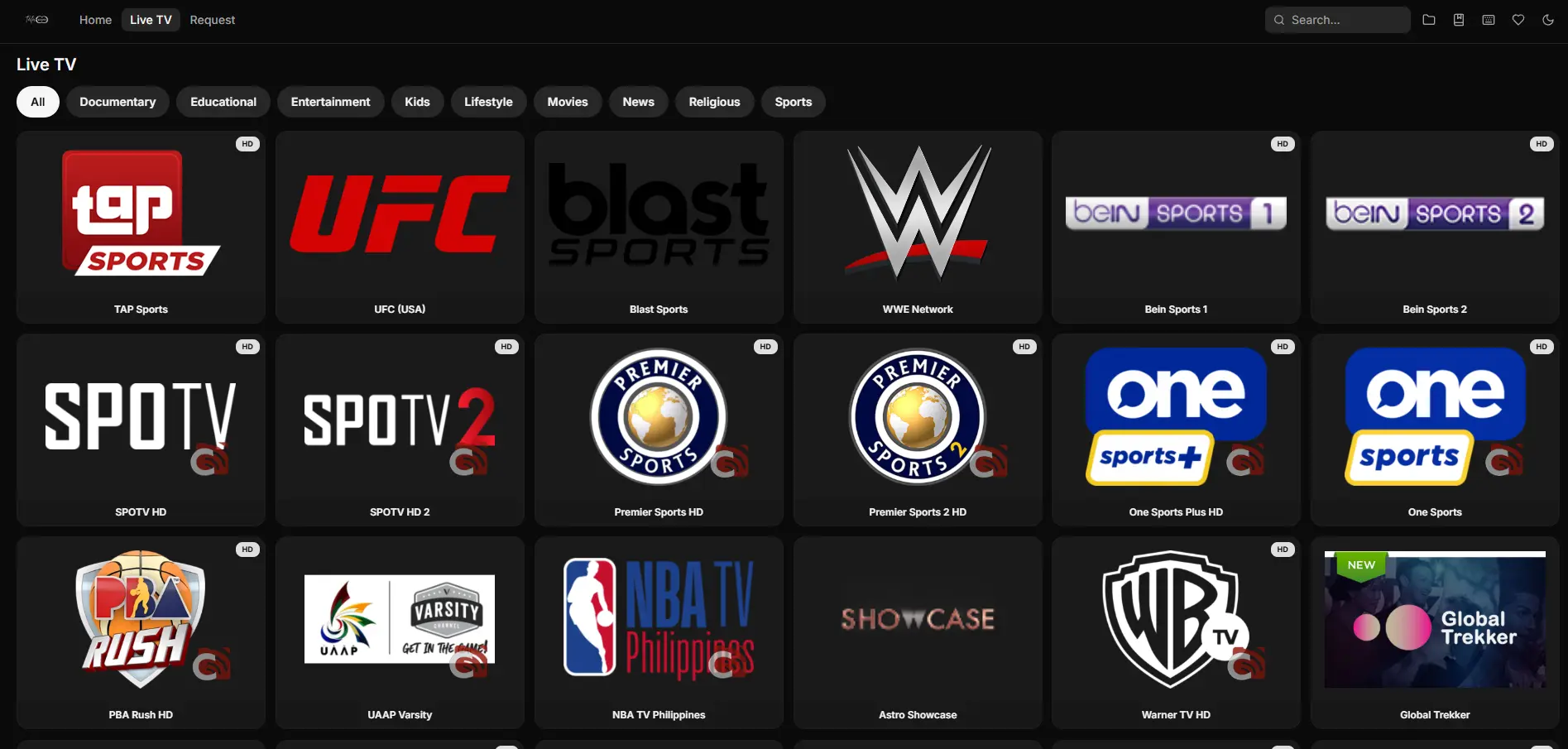Screen dimensions: 1568x749
Task: Click the NEW badge on Global Trekker
Action: coord(1361,565)
